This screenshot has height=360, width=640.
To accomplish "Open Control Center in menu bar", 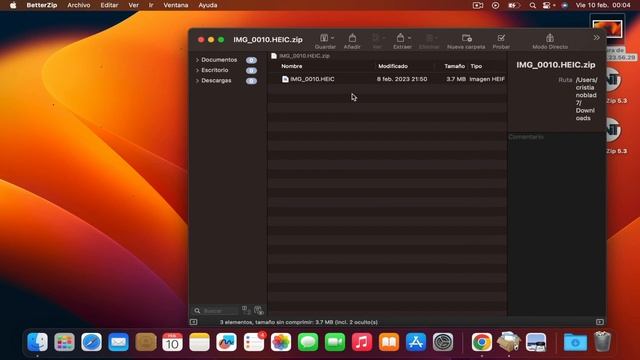I will pyautogui.click(x=547, y=5).
